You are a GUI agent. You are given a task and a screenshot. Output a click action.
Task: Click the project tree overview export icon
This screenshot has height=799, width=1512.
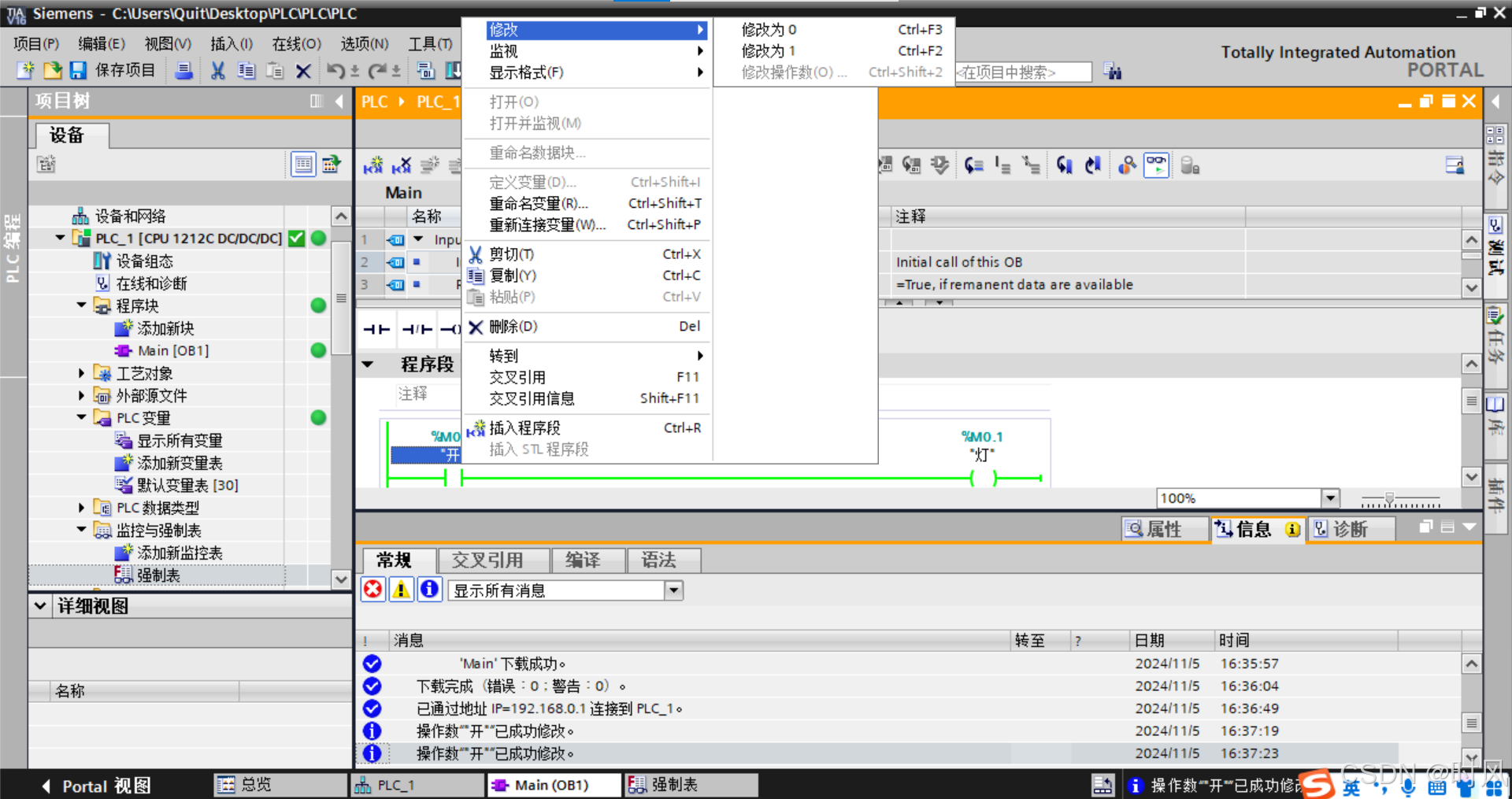click(332, 165)
